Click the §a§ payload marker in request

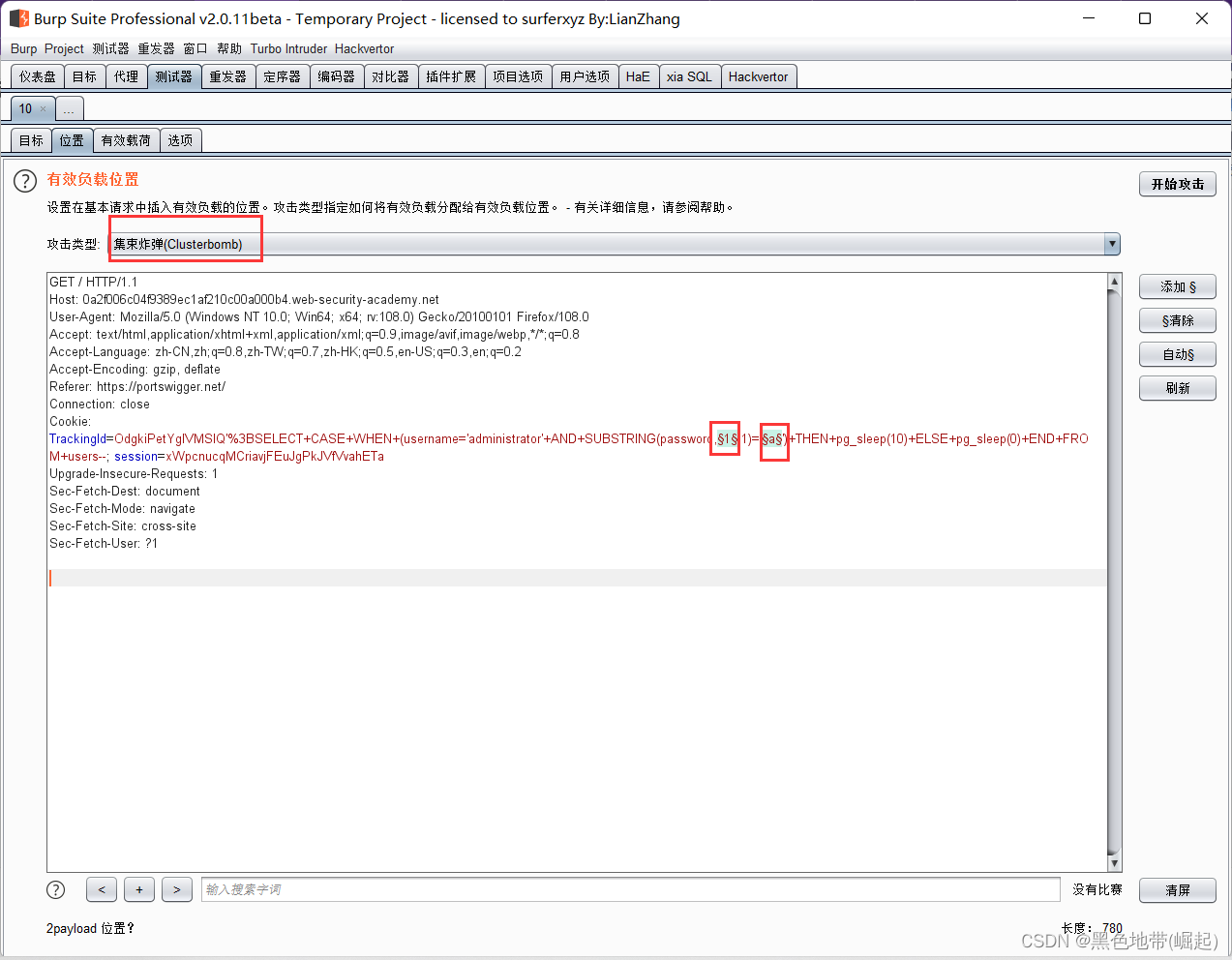click(772, 439)
